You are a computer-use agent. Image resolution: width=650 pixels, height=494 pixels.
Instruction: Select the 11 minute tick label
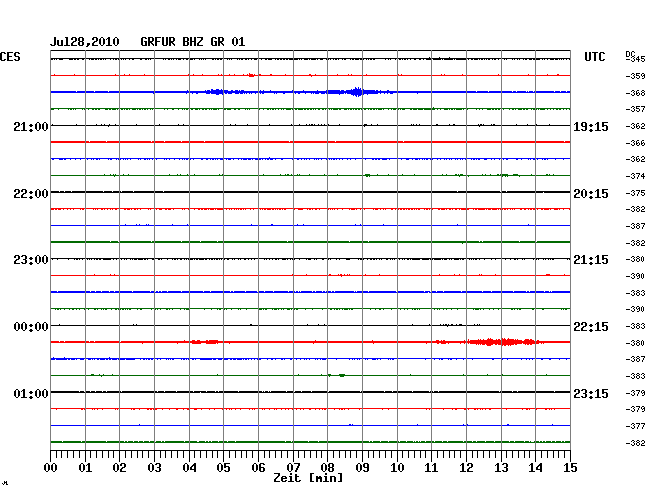[x=431, y=467]
